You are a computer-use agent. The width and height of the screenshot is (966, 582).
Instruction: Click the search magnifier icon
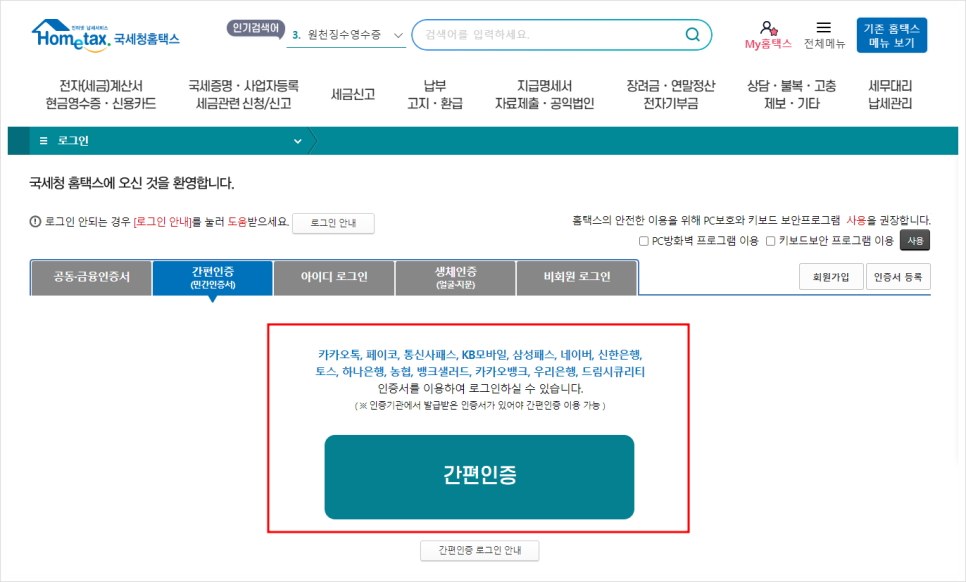(692, 33)
